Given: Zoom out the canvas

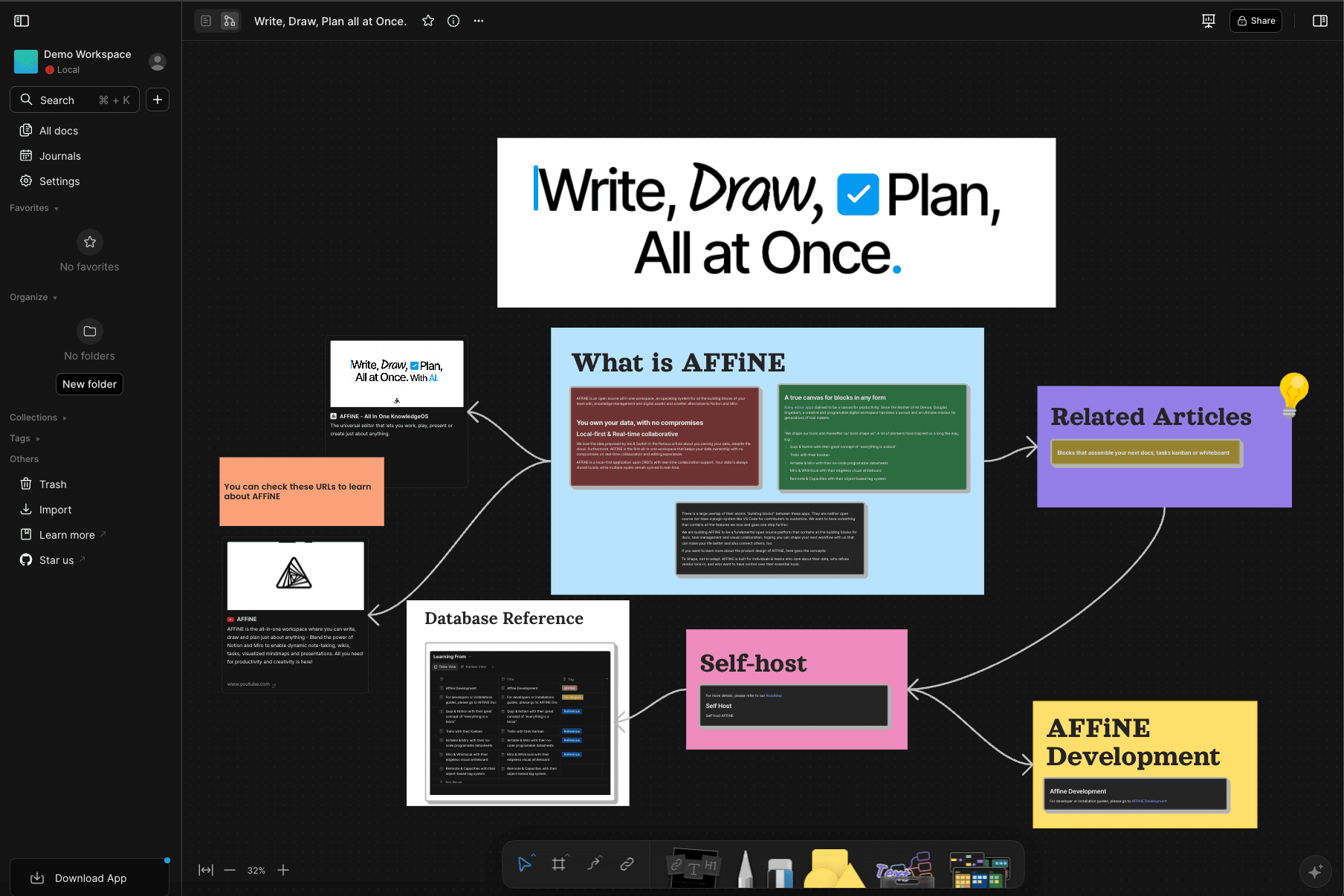Looking at the screenshot, I should (230, 870).
